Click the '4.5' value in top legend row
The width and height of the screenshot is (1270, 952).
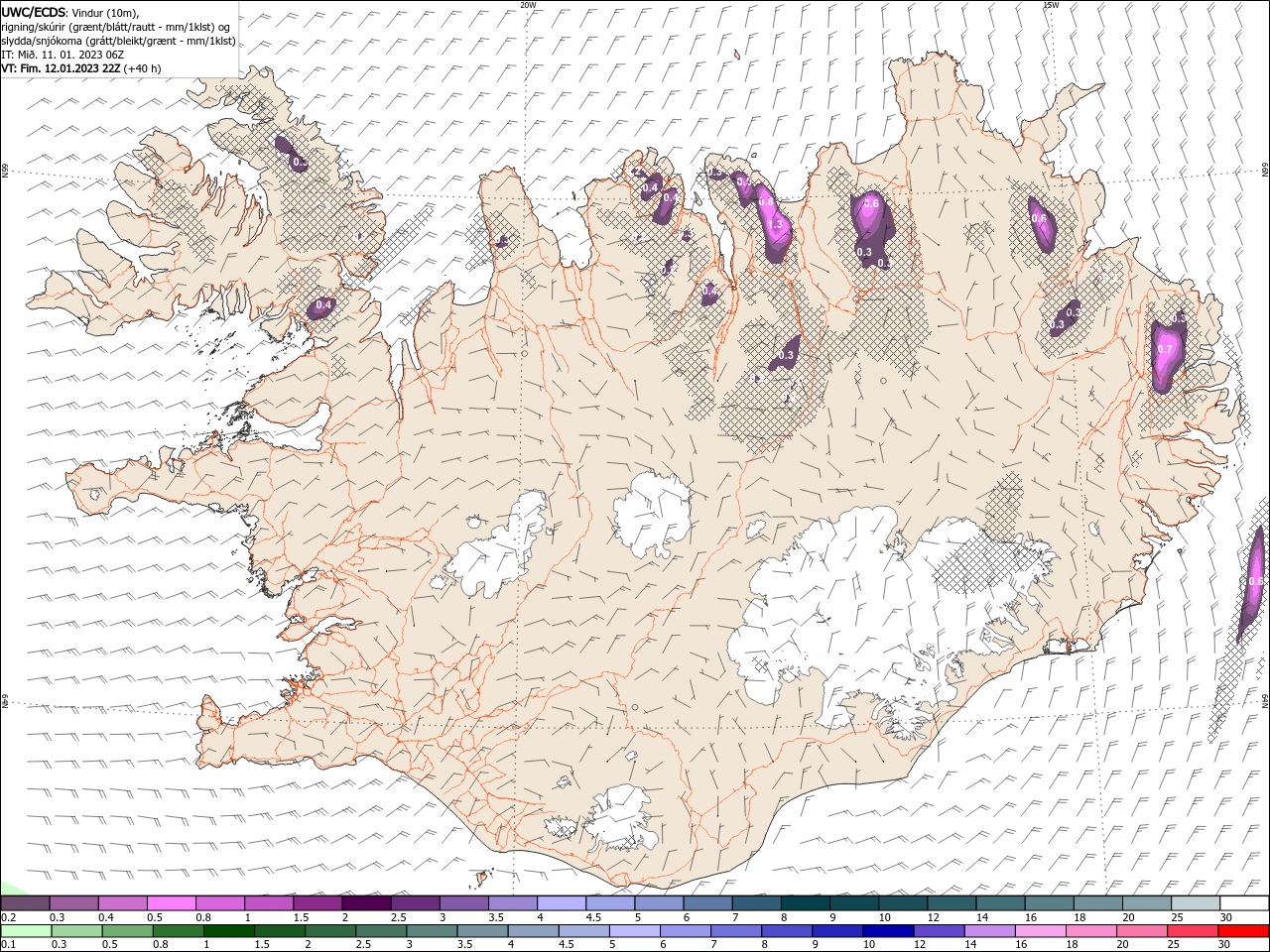pos(592,917)
